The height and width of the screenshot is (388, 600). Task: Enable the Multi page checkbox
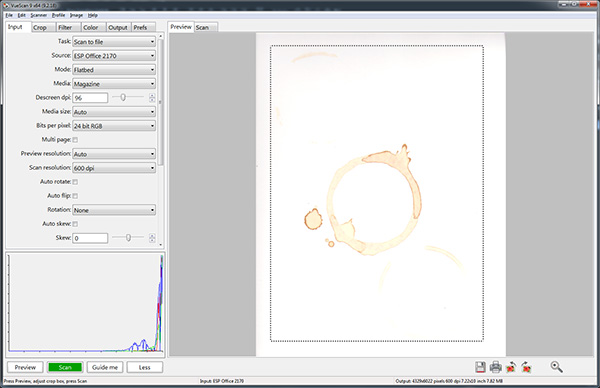pos(75,140)
